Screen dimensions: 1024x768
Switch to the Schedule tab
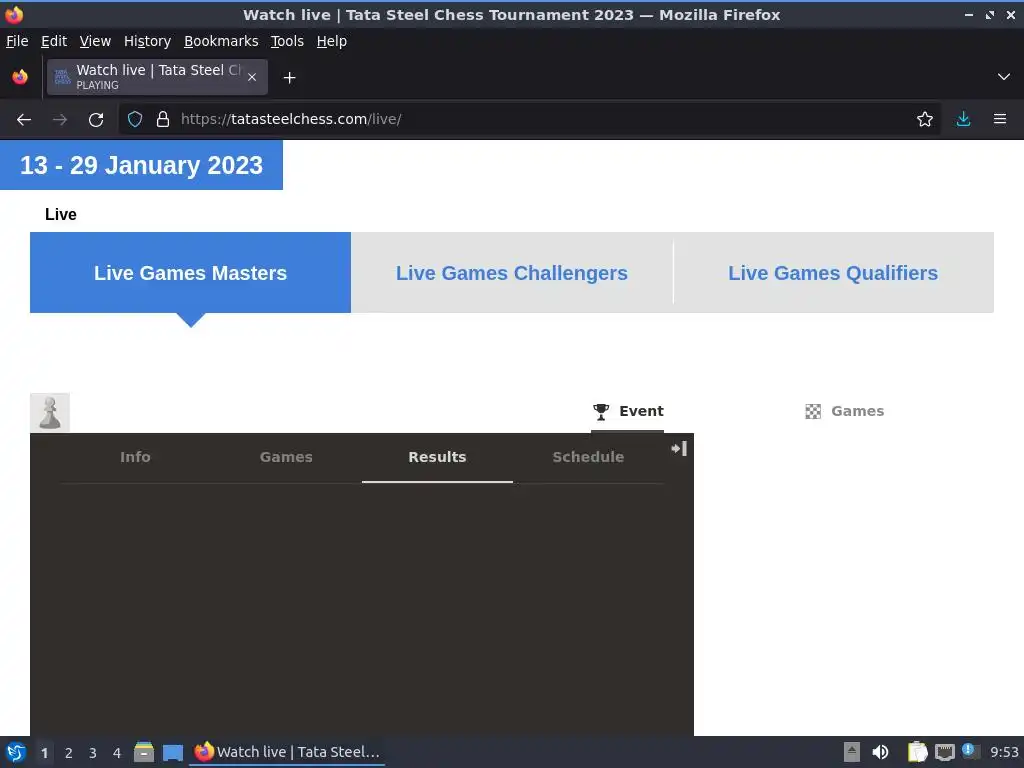[x=588, y=457]
